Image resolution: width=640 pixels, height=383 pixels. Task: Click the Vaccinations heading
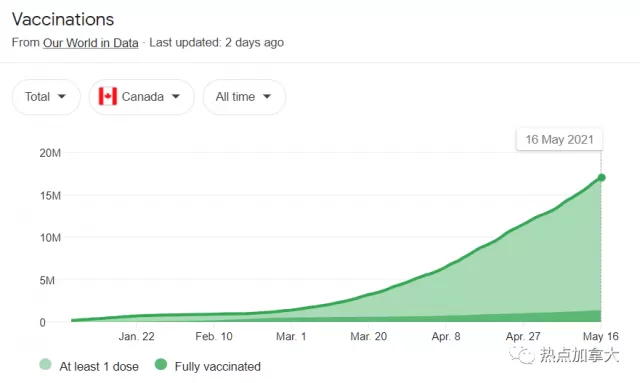(63, 19)
